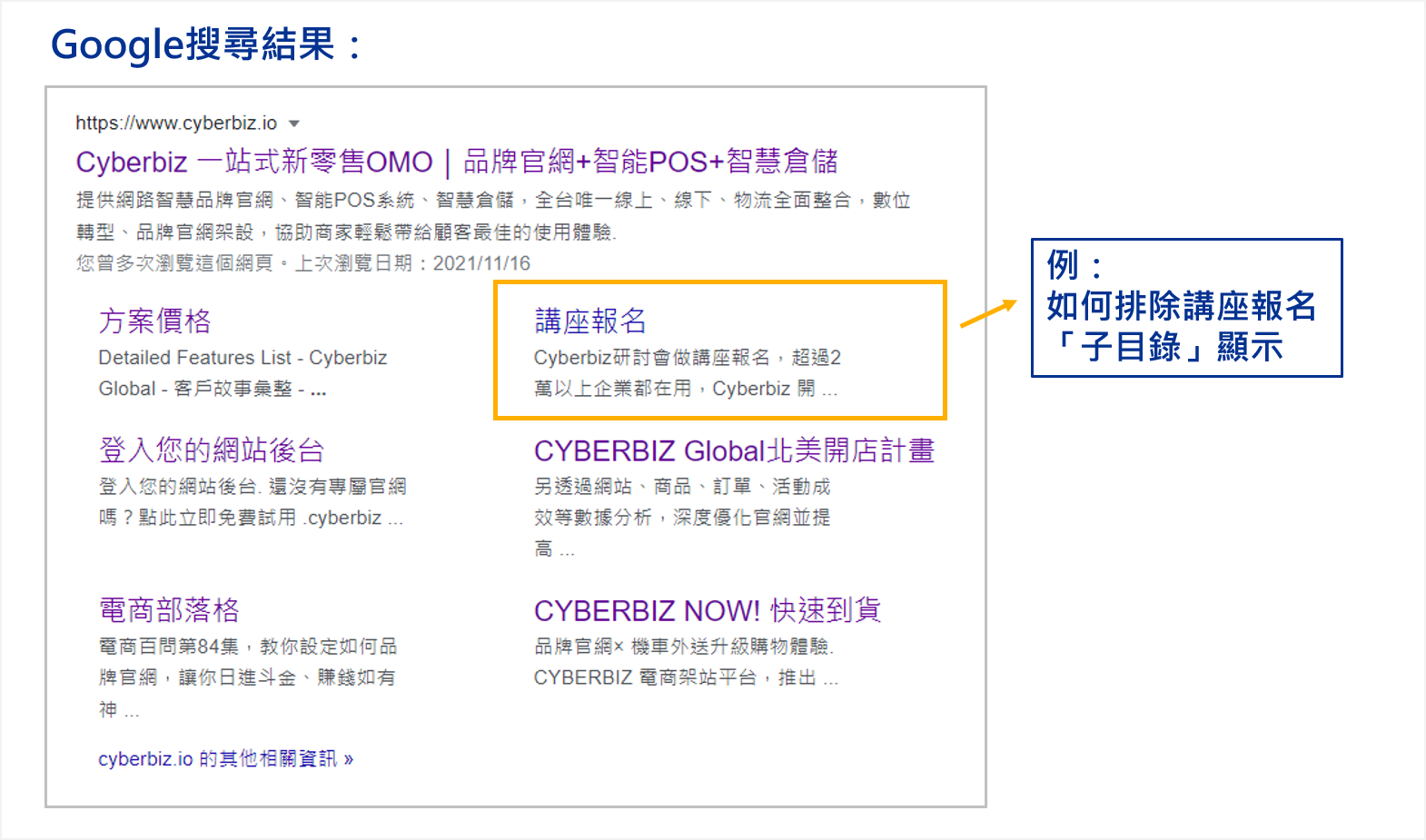Open the 講座報名 sitelink
Screen dimensions: 1426x840
pyautogui.click(x=589, y=321)
